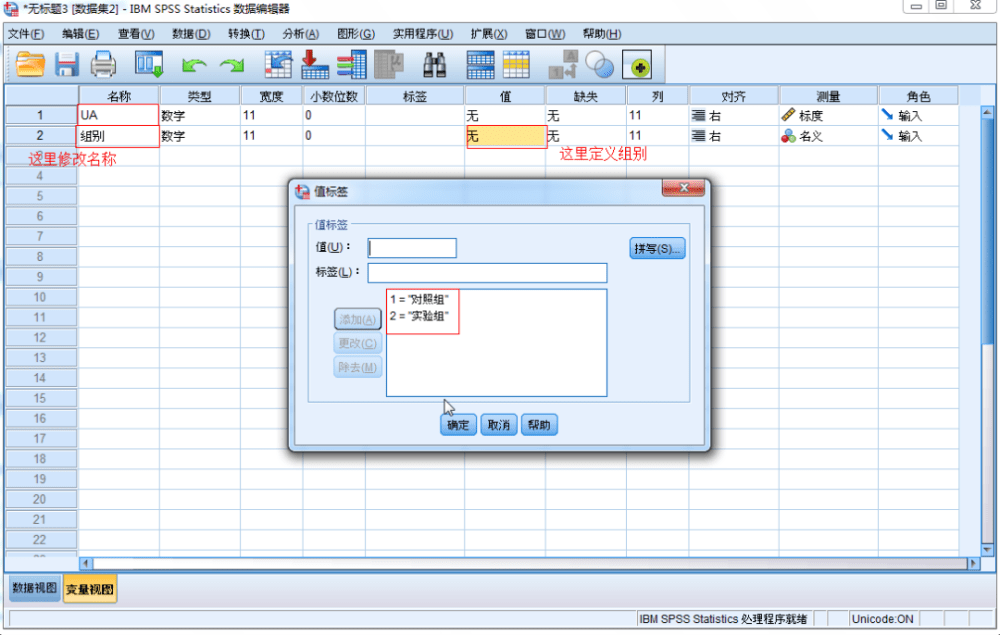Open a data document via folder icon

pyautogui.click(x=30, y=64)
